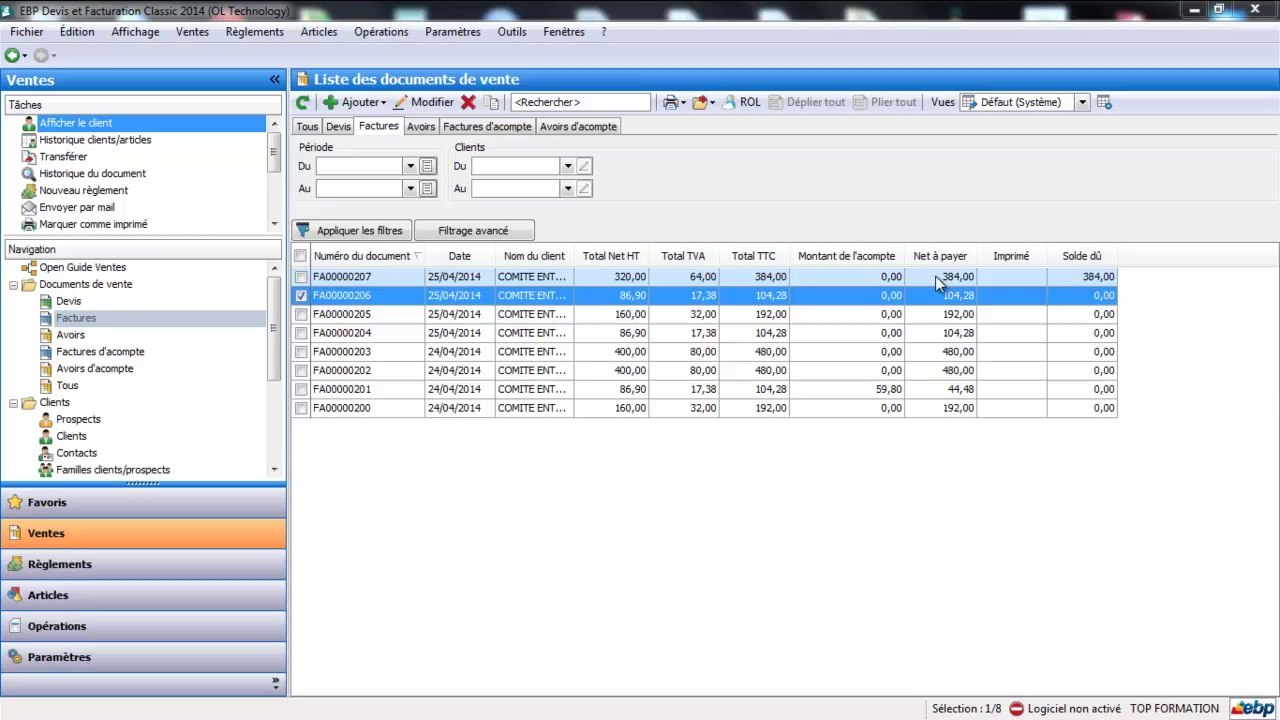Click the duplicate document icon beside the red X
Viewport: 1280px width, 720px height.
pyautogui.click(x=491, y=102)
